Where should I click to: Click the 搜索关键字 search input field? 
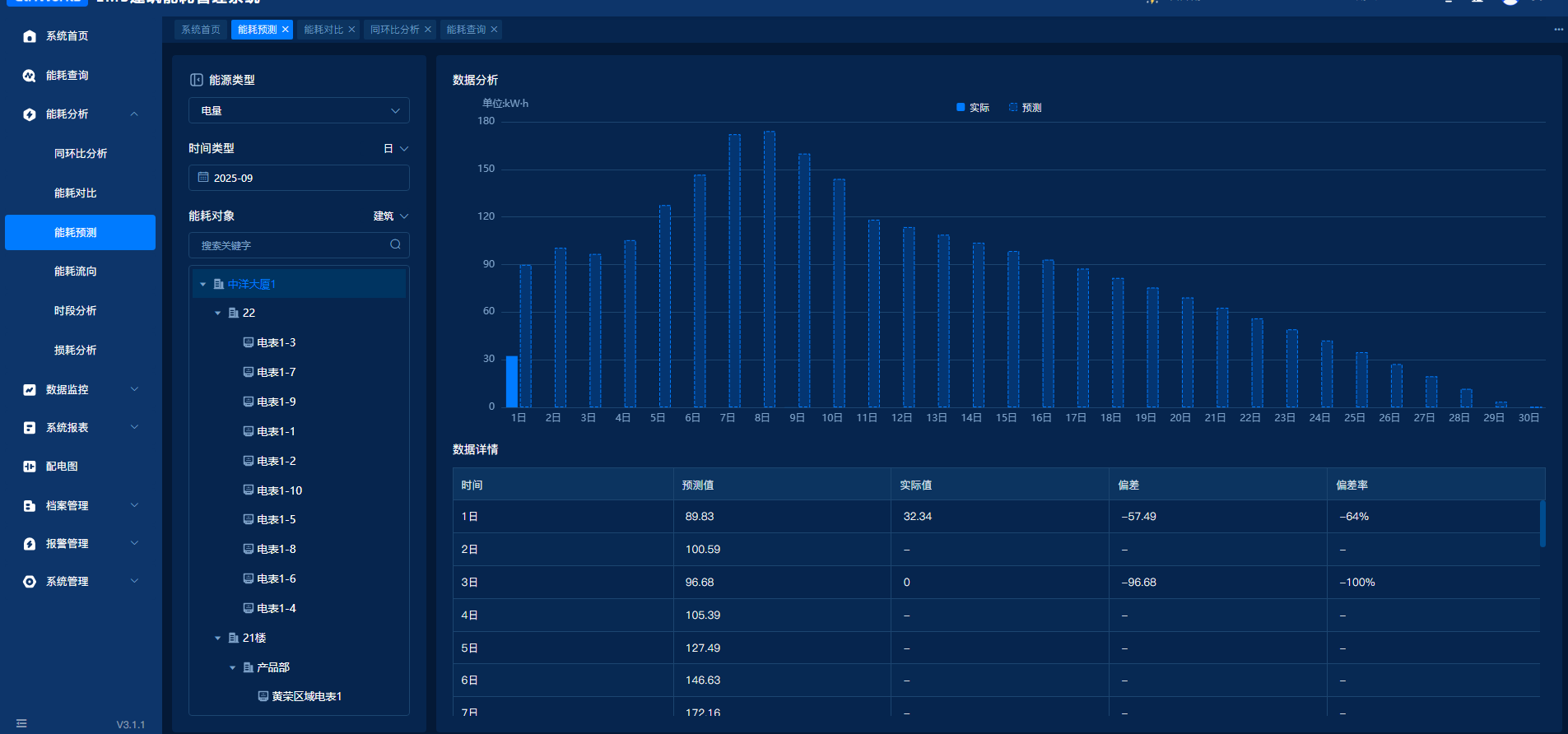[x=288, y=245]
